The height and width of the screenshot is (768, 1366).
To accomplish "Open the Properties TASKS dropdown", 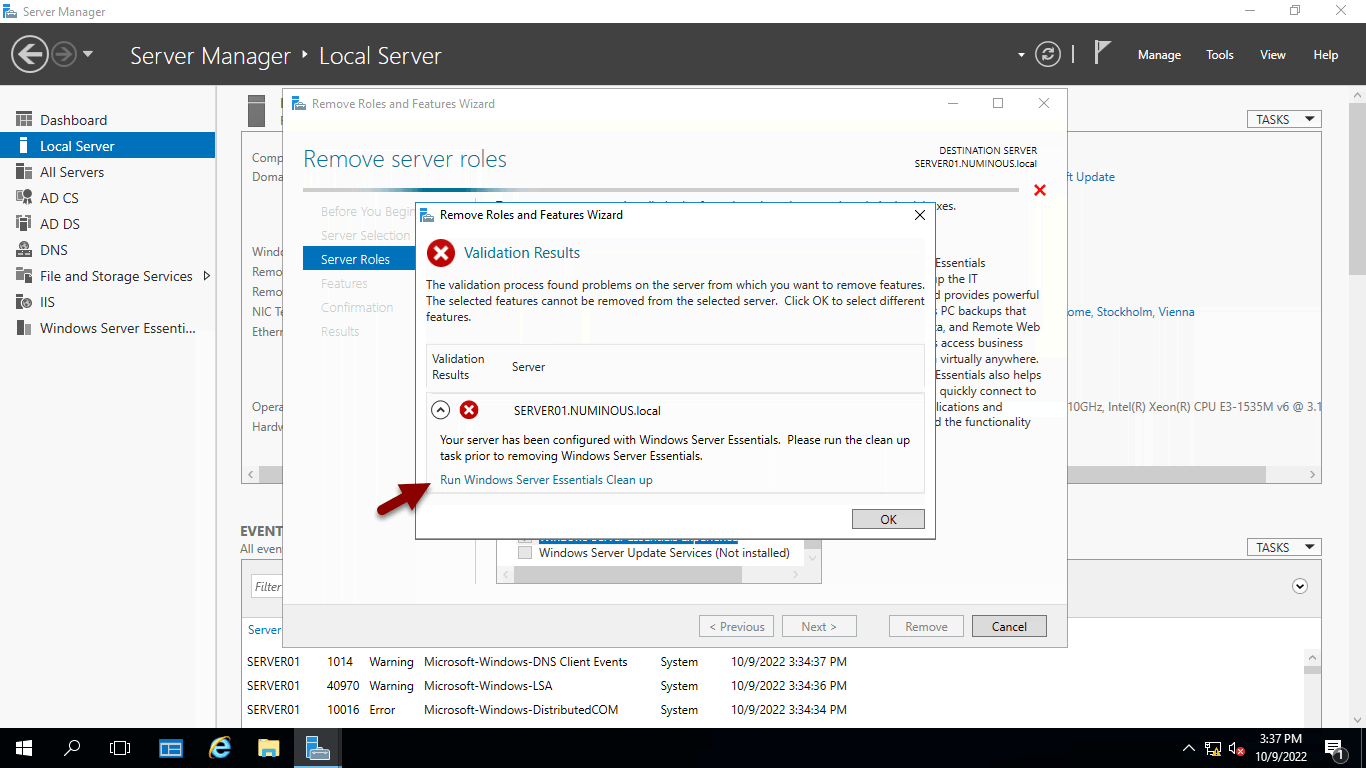I will click(x=1284, y=119).
